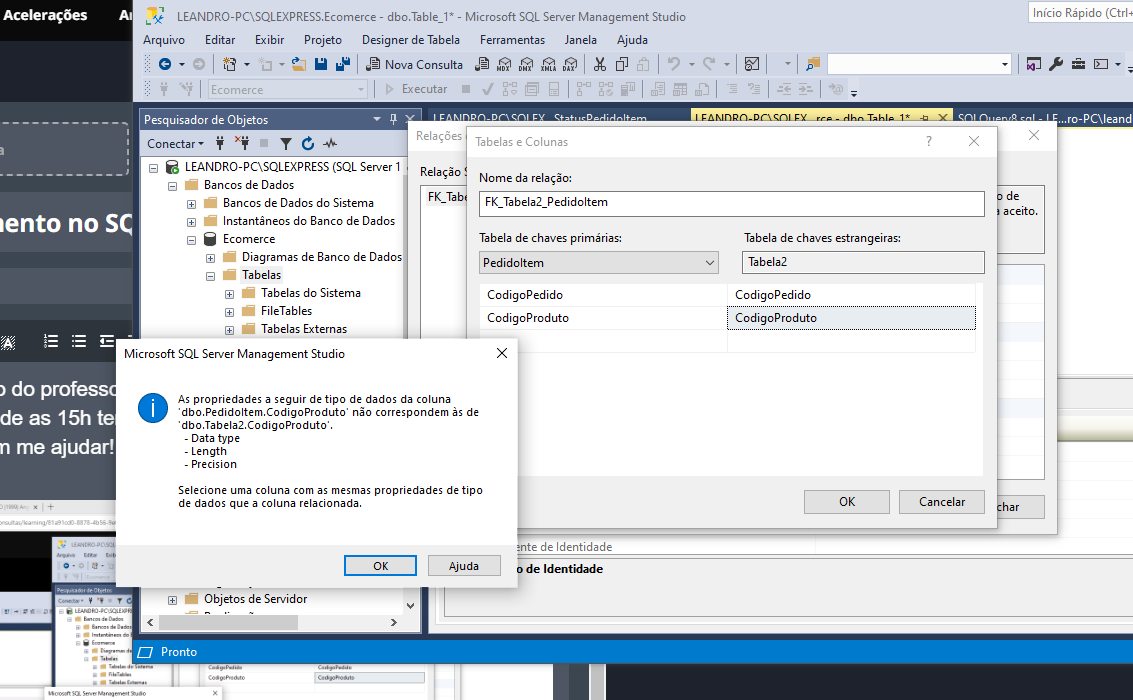The image size is (1133, 700).
Task: Click the Nome da relação text field
Action: (731, 203)
